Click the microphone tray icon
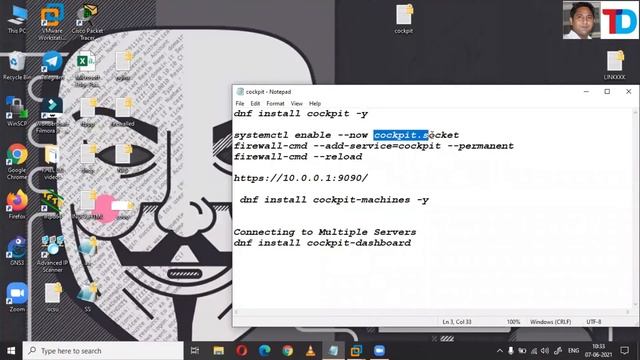Image resolution: width=640 pixels, height=360 pixels. point(511,351)
